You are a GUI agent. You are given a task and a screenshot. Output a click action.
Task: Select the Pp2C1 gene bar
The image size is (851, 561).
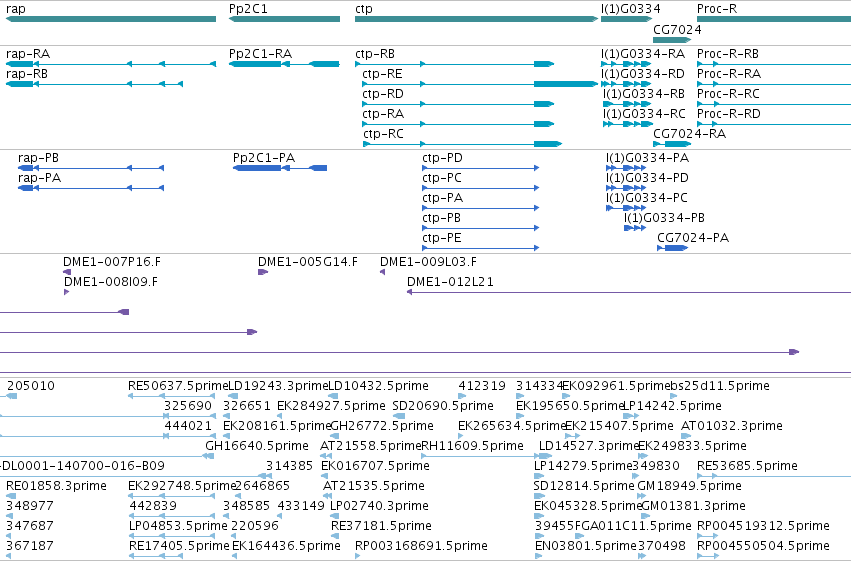click(284, 19)
